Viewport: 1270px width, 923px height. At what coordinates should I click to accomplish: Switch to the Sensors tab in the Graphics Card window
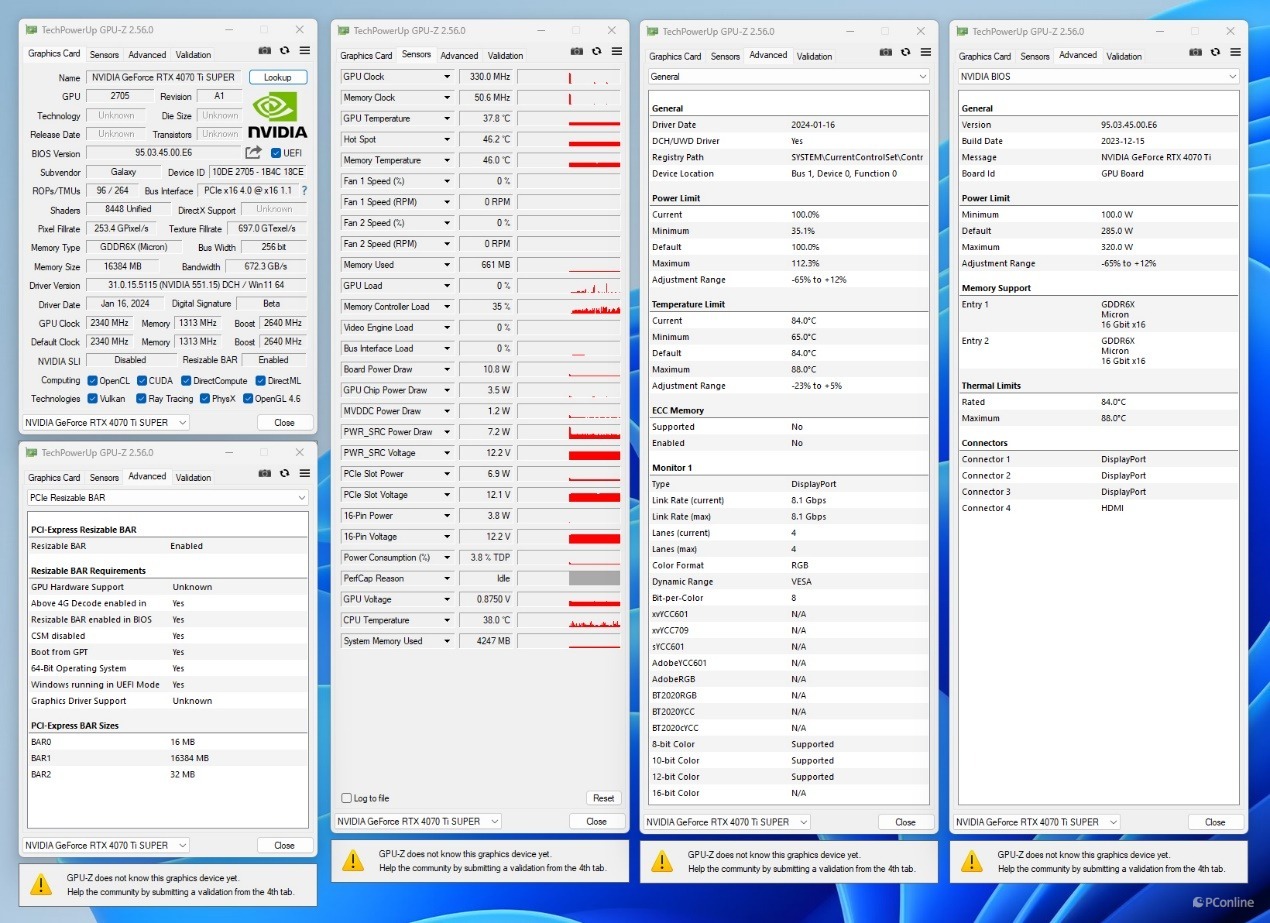coord(103,54)
